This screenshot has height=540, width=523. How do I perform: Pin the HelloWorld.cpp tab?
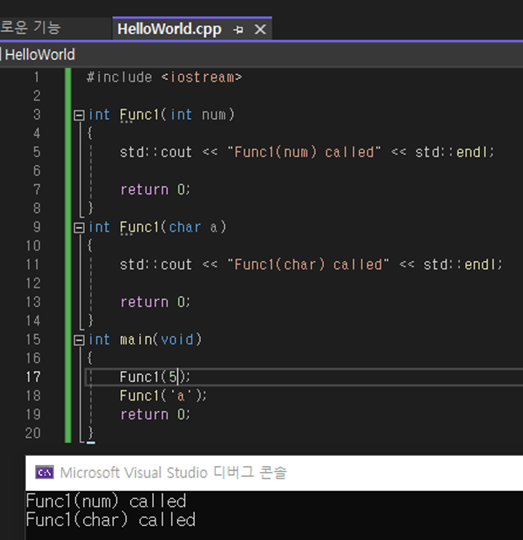(238, 30)
